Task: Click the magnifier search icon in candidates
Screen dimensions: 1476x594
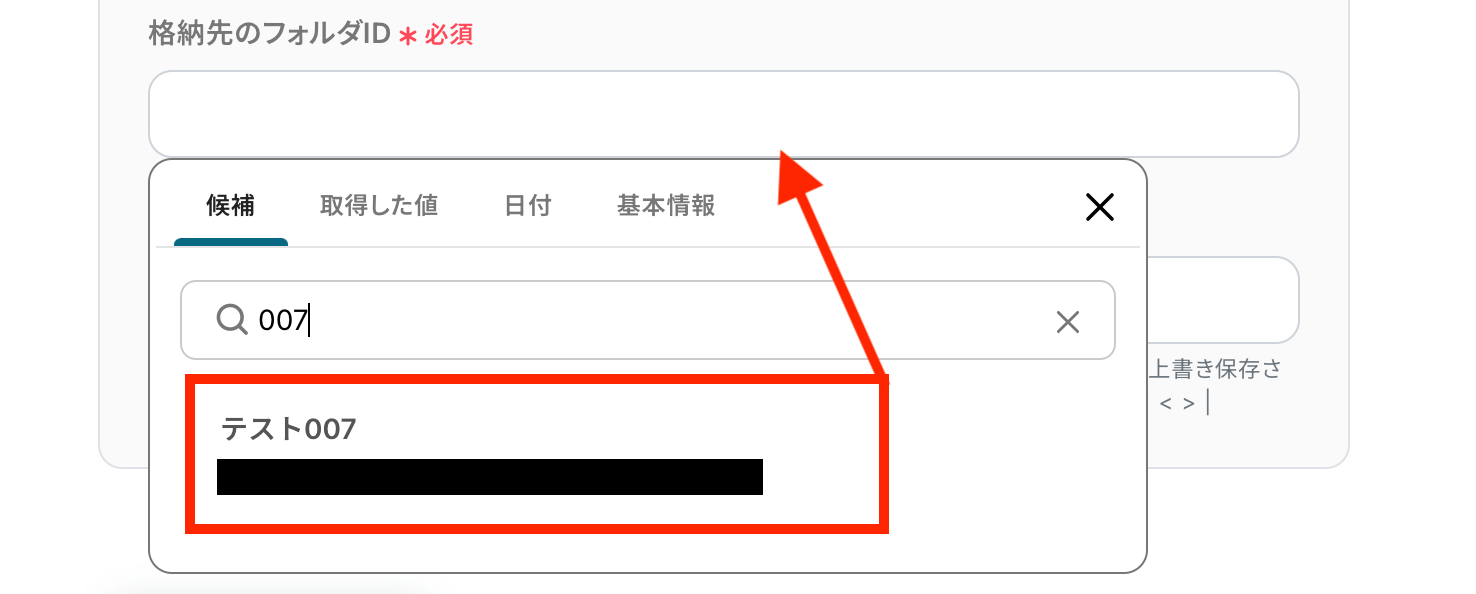Action: (231, 320)
